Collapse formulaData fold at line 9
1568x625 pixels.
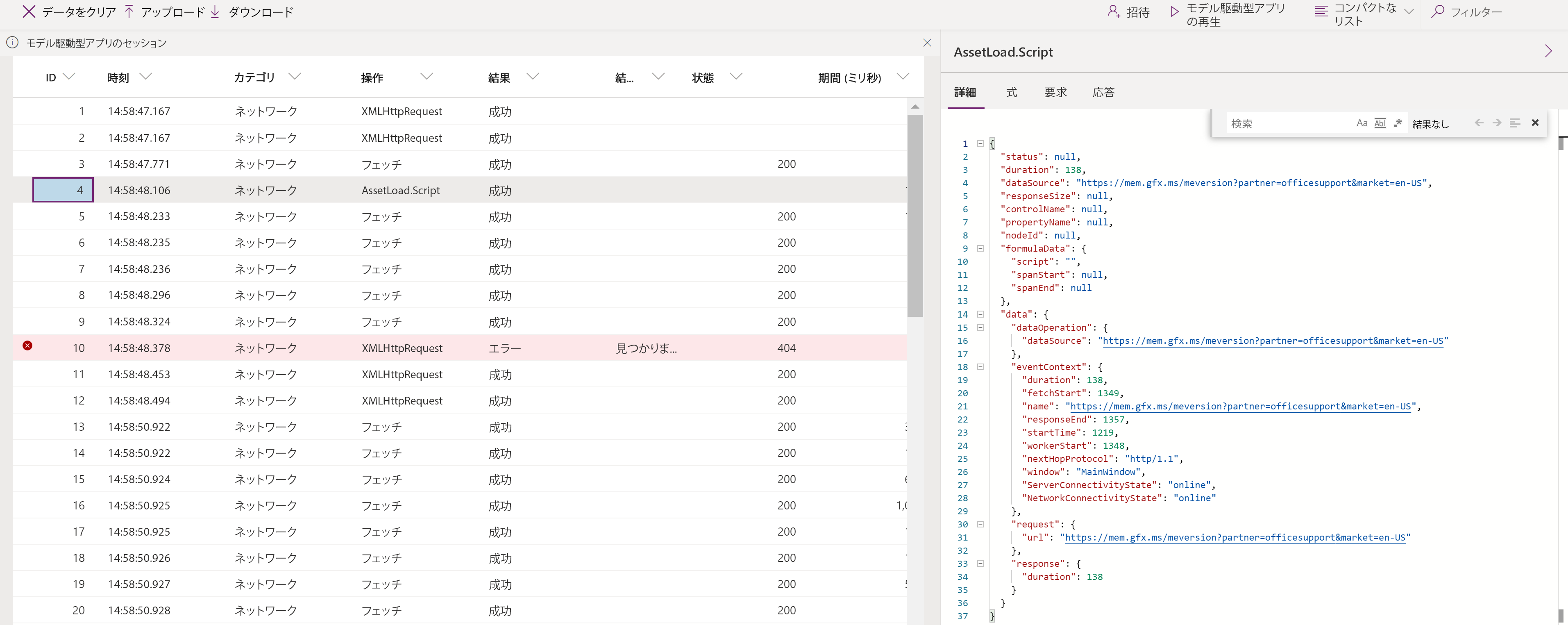point(980,248)
